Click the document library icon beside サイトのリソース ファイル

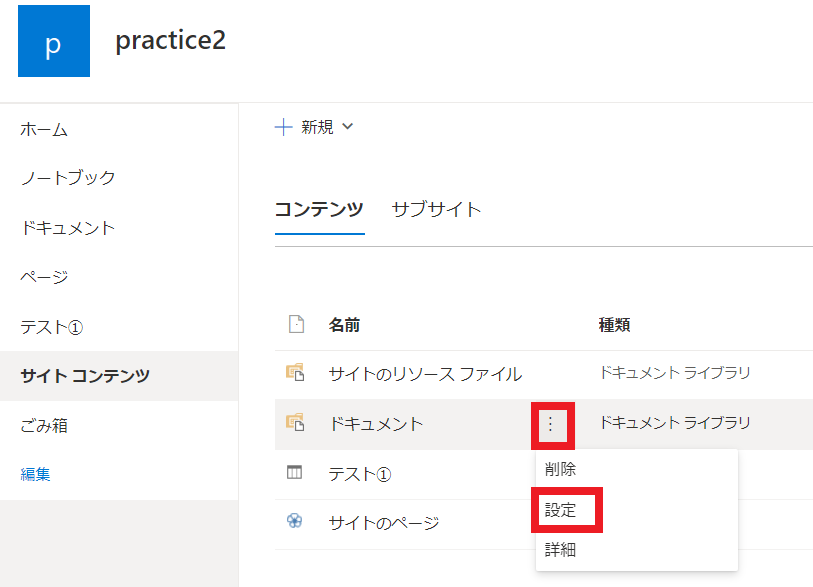coord(297,373)
